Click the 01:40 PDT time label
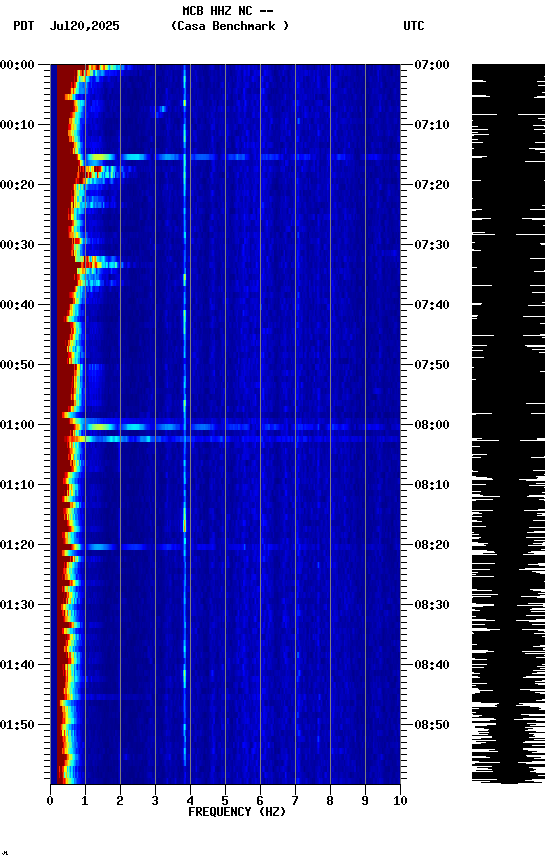 point(17,665)
